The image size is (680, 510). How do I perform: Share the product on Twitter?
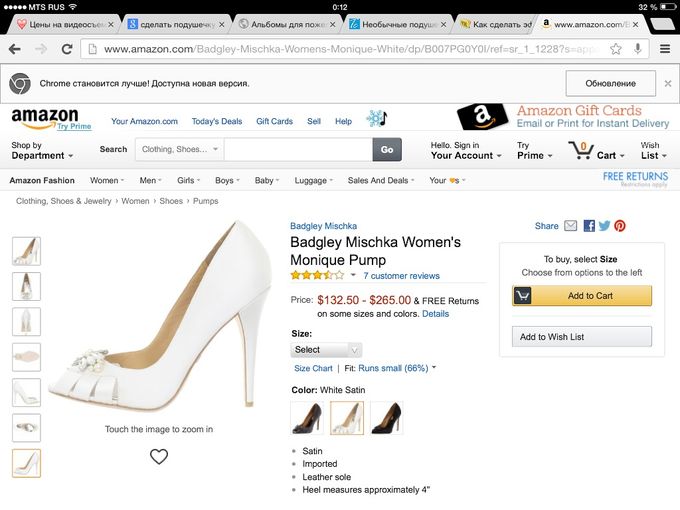point(604,226)
